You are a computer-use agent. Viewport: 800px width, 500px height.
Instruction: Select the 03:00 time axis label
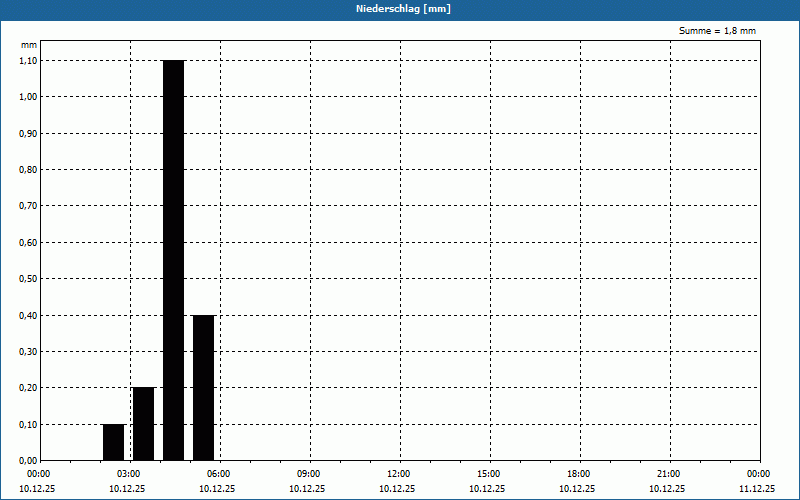coord(128,474)
